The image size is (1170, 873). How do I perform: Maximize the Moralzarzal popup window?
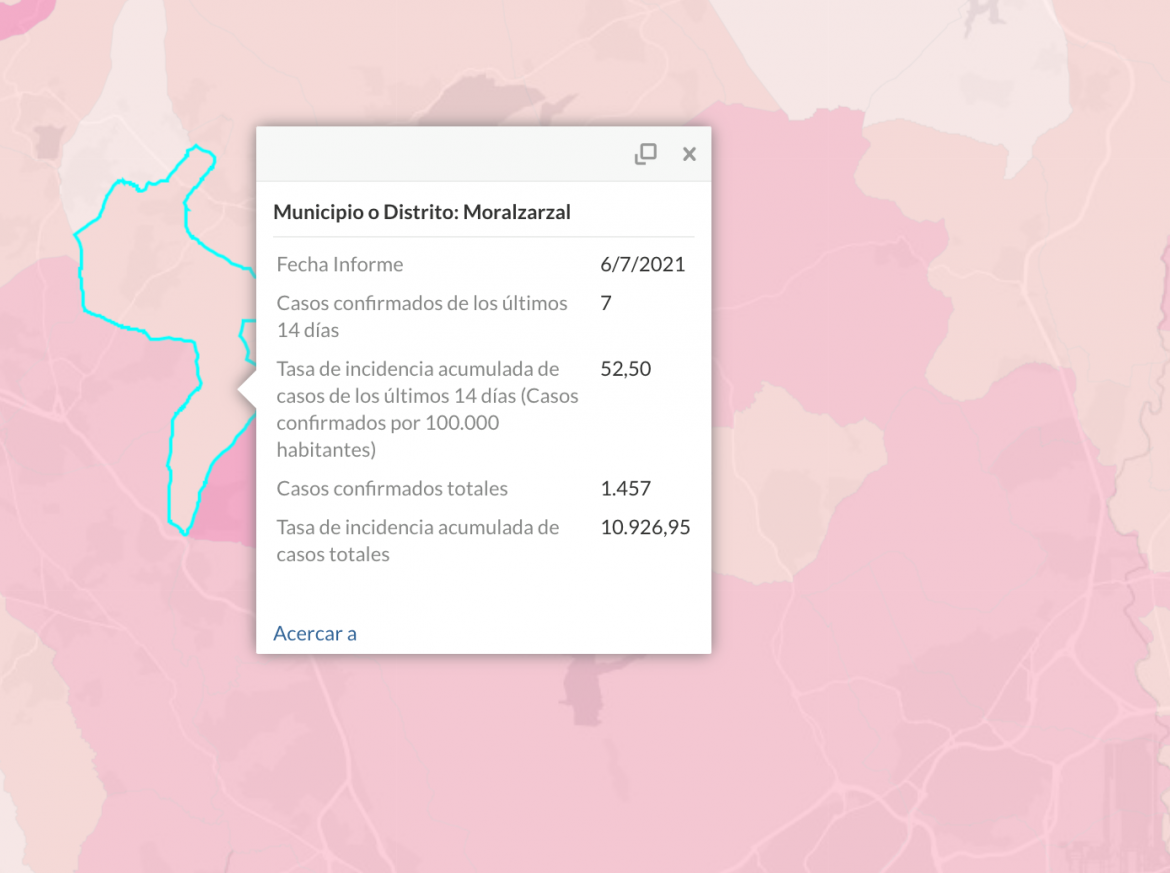click(645, 154)
